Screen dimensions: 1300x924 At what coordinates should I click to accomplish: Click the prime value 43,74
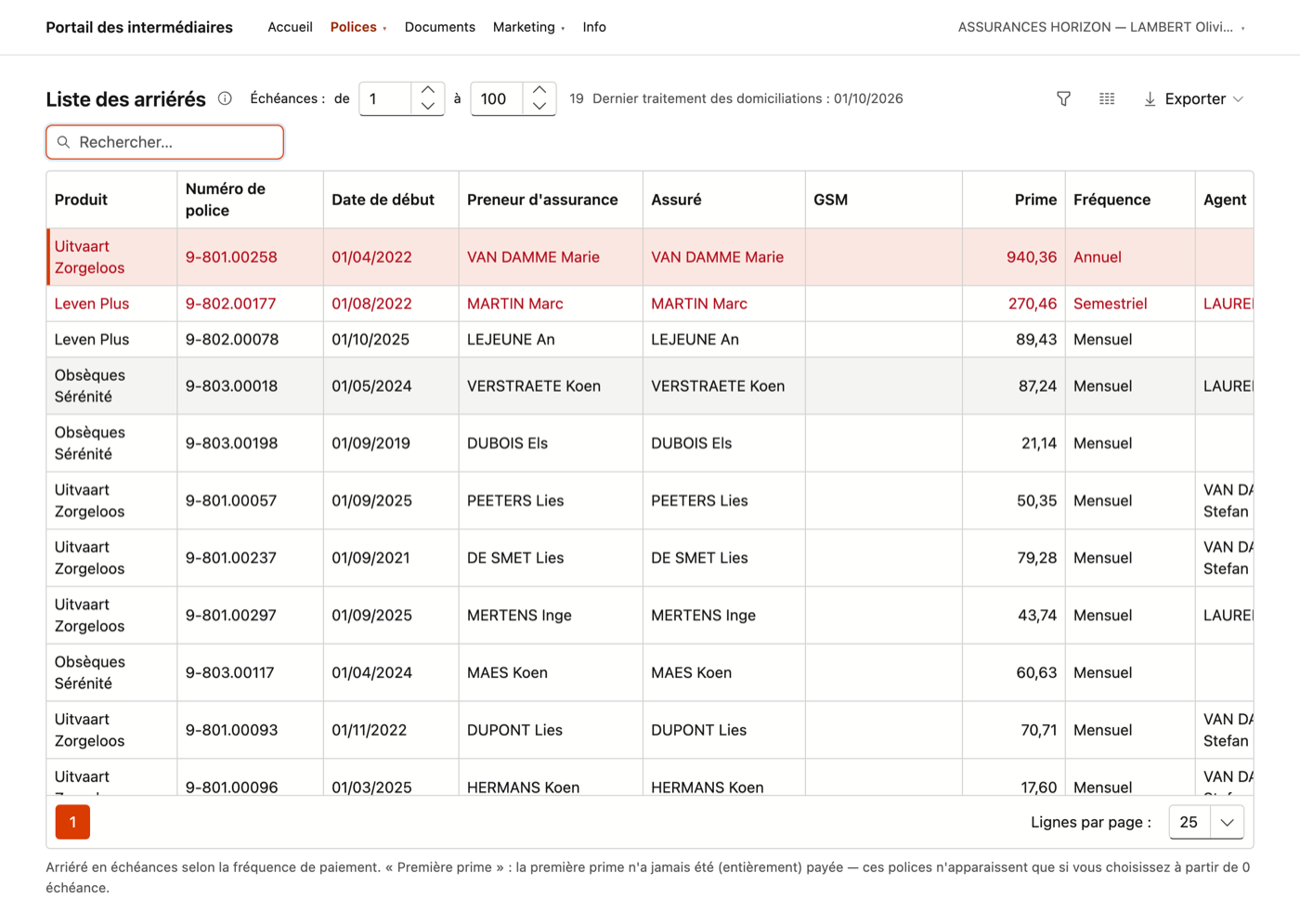[x=1037, y=616]
